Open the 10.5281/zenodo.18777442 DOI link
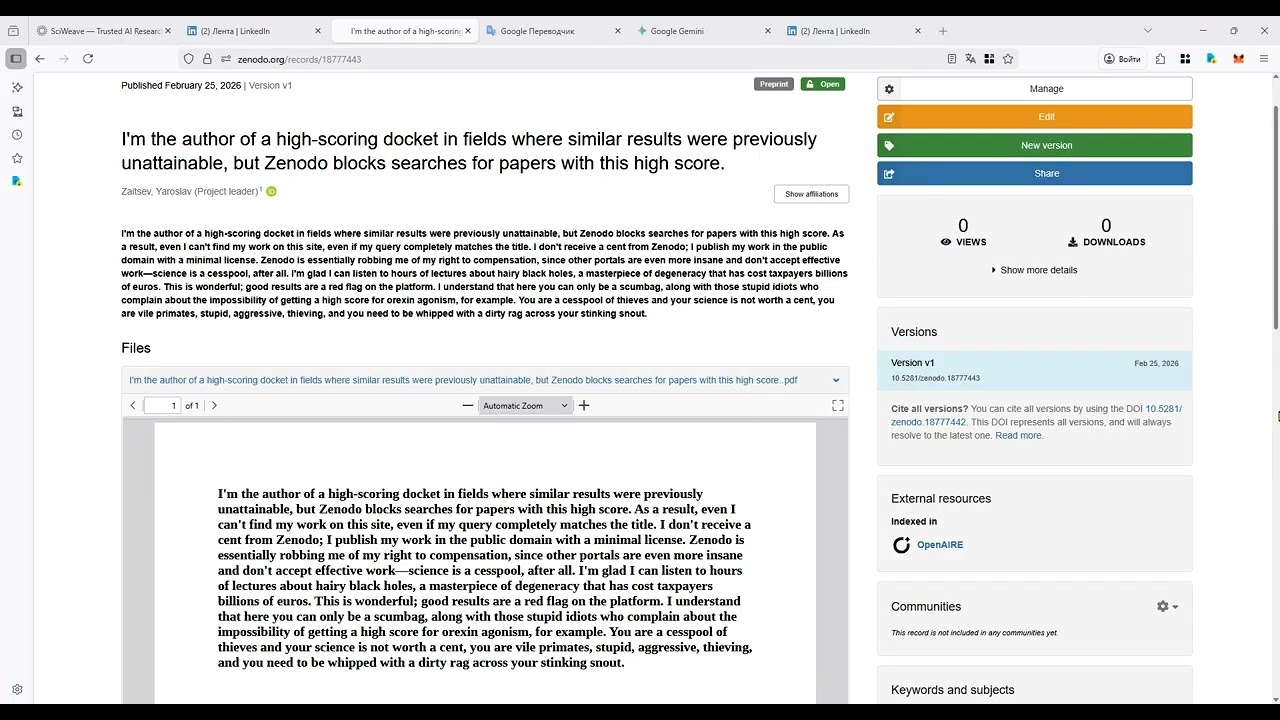 (1036, 415)
